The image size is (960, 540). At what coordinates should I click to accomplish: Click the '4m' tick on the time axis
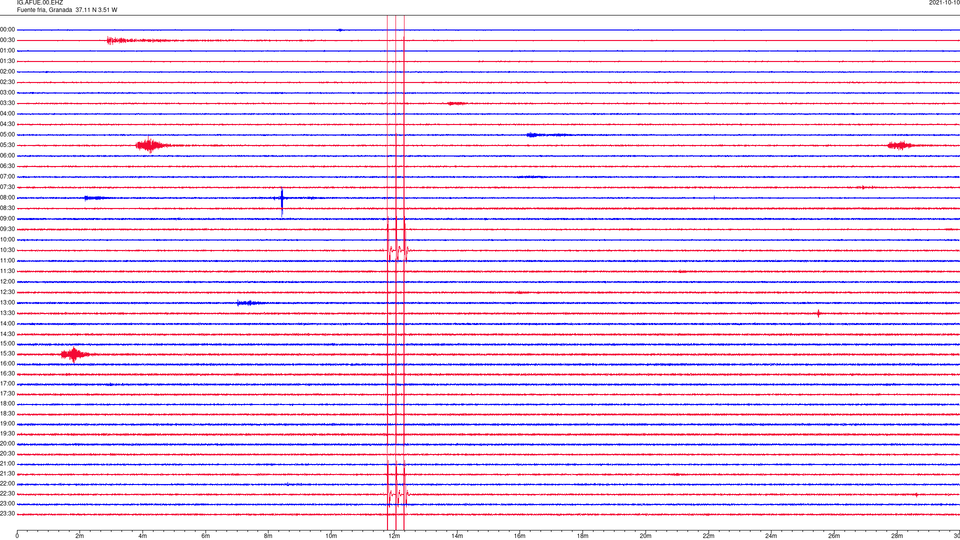pyautogui.click(x=143, y=536)
